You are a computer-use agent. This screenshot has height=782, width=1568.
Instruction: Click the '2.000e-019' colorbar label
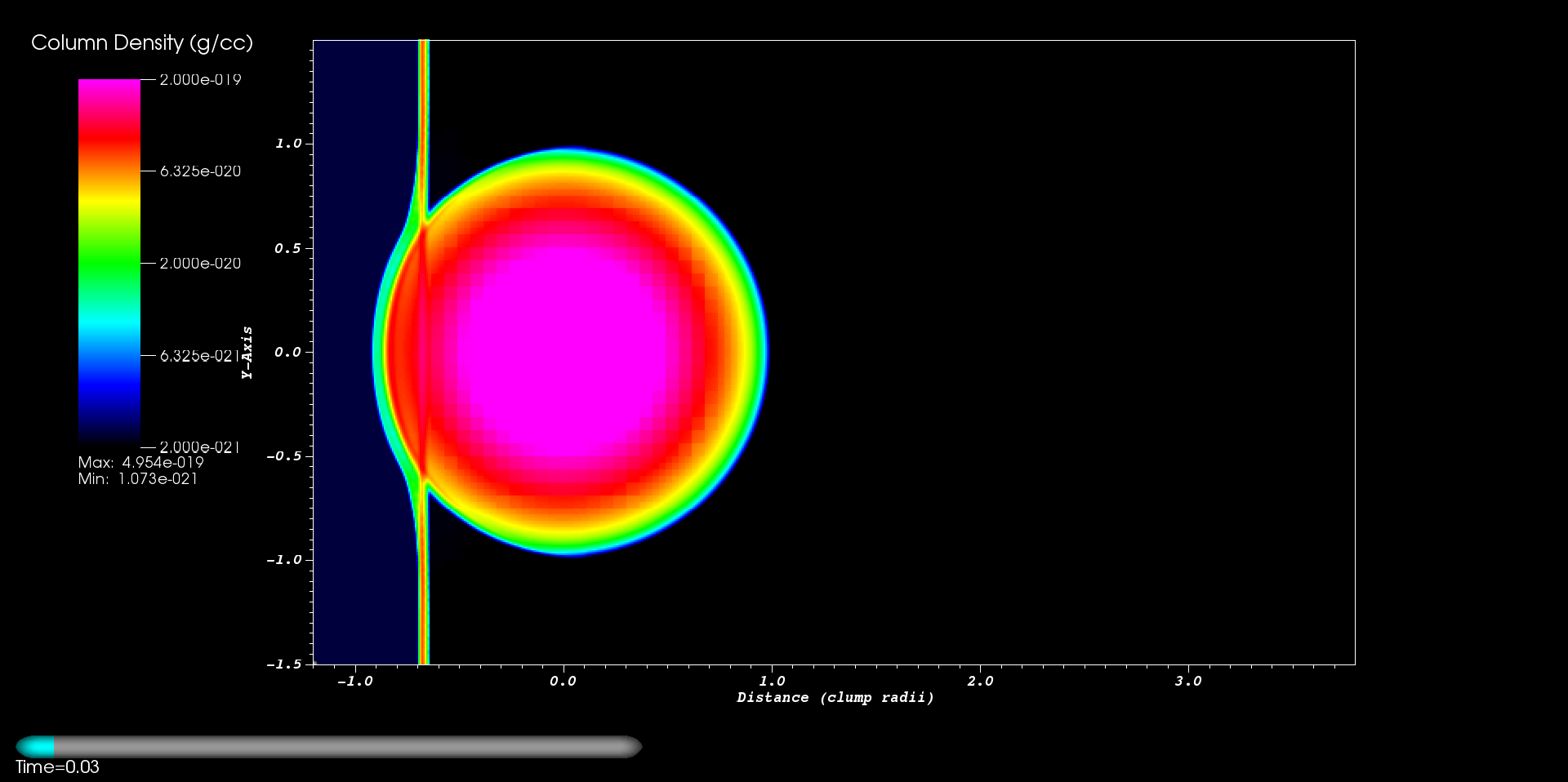pos(200,80)
